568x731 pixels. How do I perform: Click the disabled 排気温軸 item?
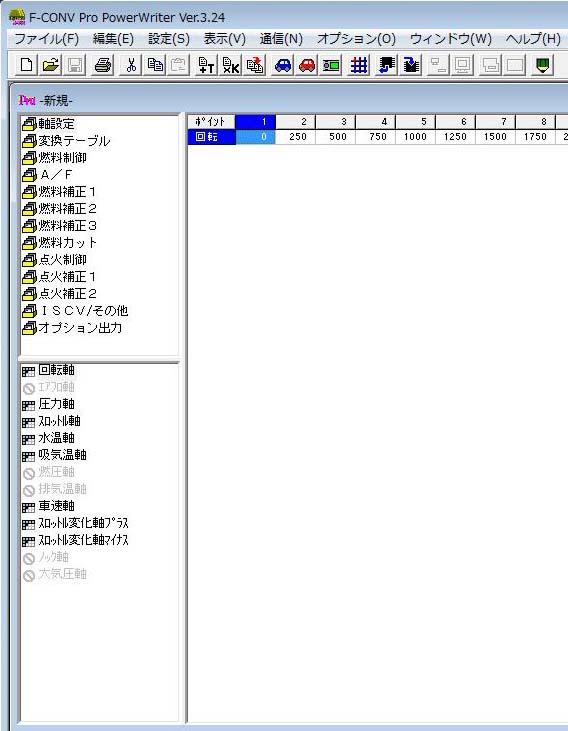tap(55, 489)
